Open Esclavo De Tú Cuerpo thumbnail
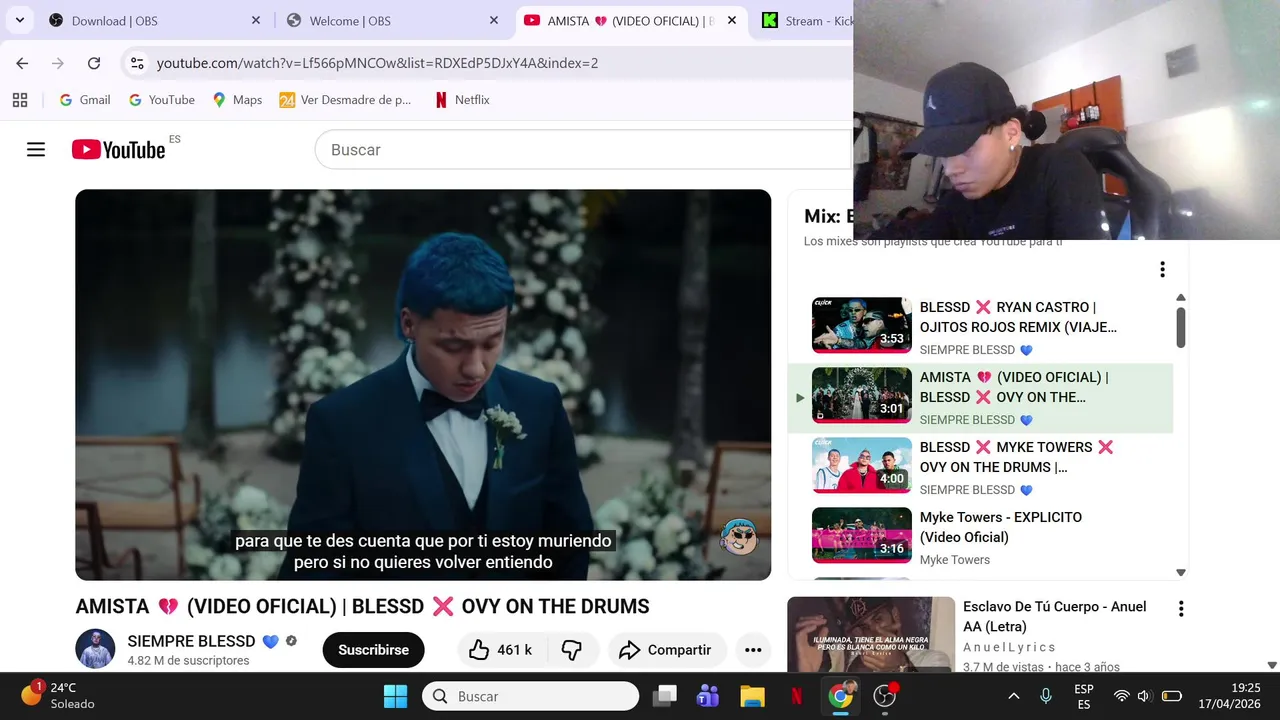 tap(871, 634)
